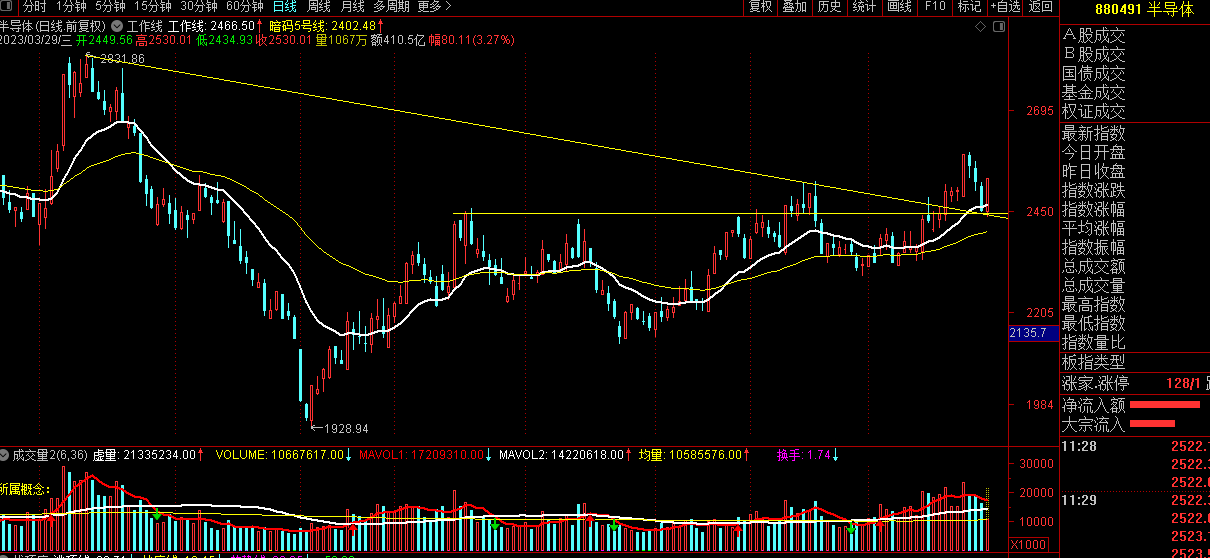Click the 标记 mark button

(x=969, y=6)
